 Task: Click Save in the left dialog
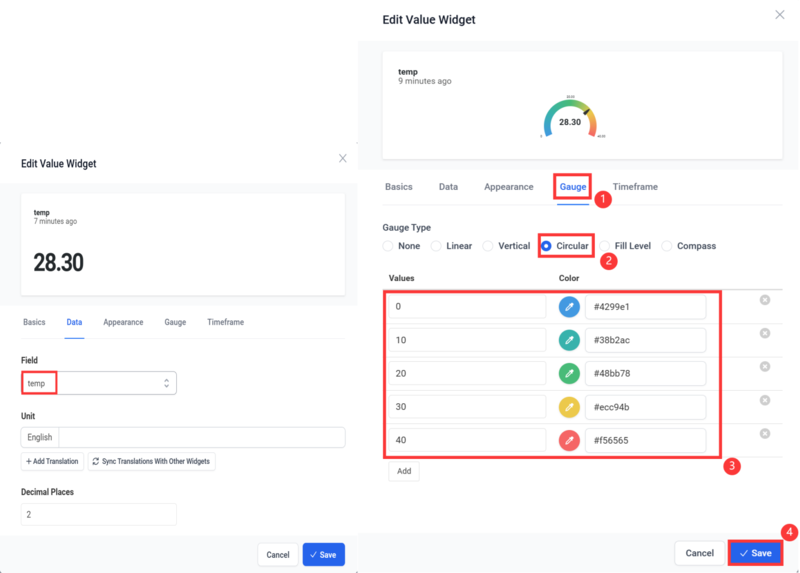(x=323, y=555)
